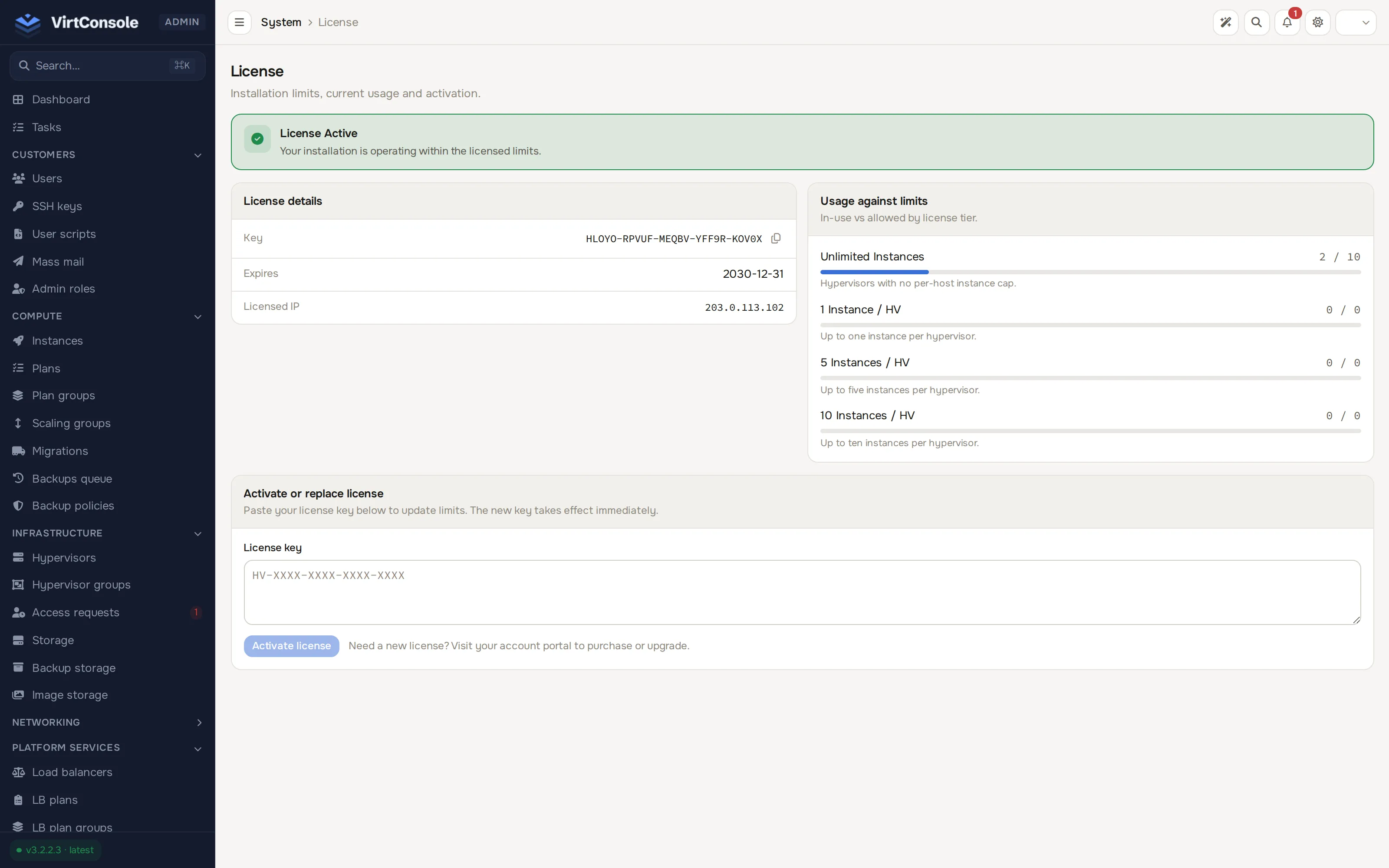Open the settings gear icon
The height and width of the screenshot is (868, 1389).
click(x=1318, y=23)
